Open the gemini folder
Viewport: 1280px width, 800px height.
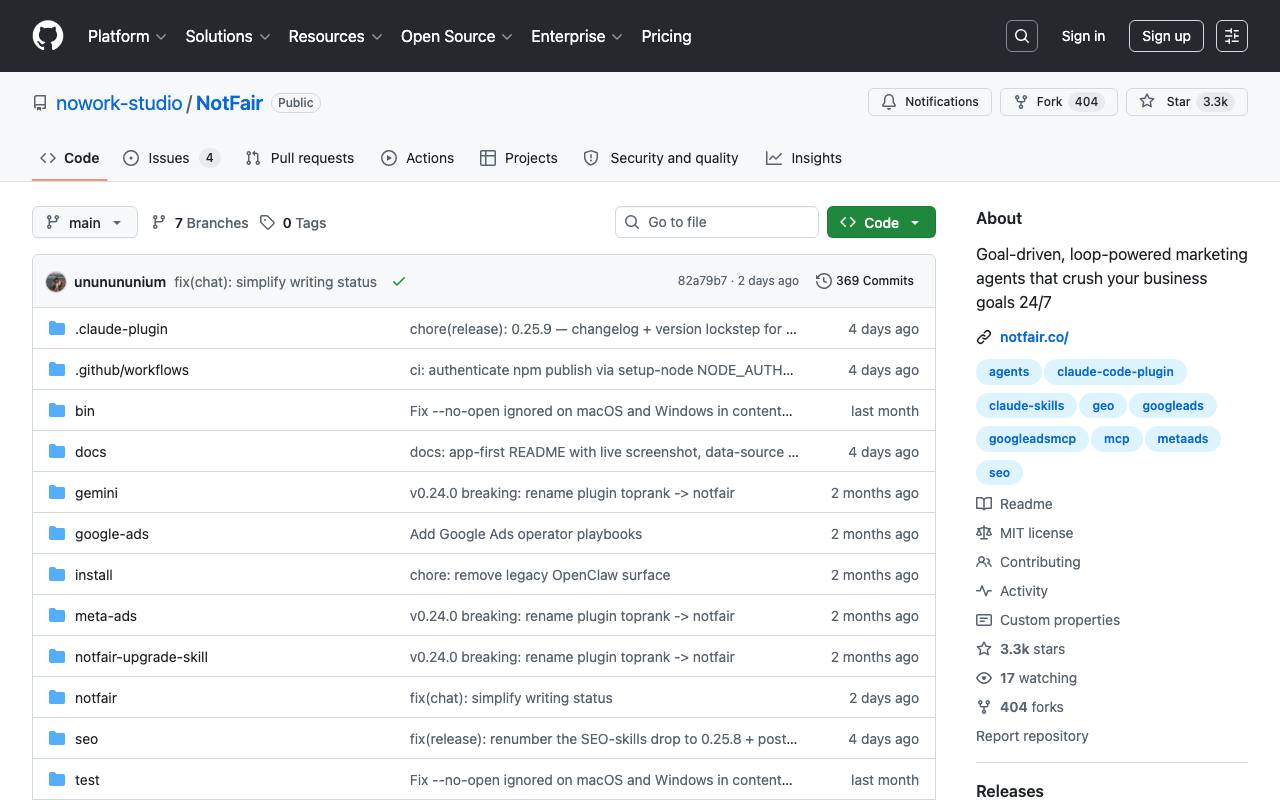(x=96, y=493)
